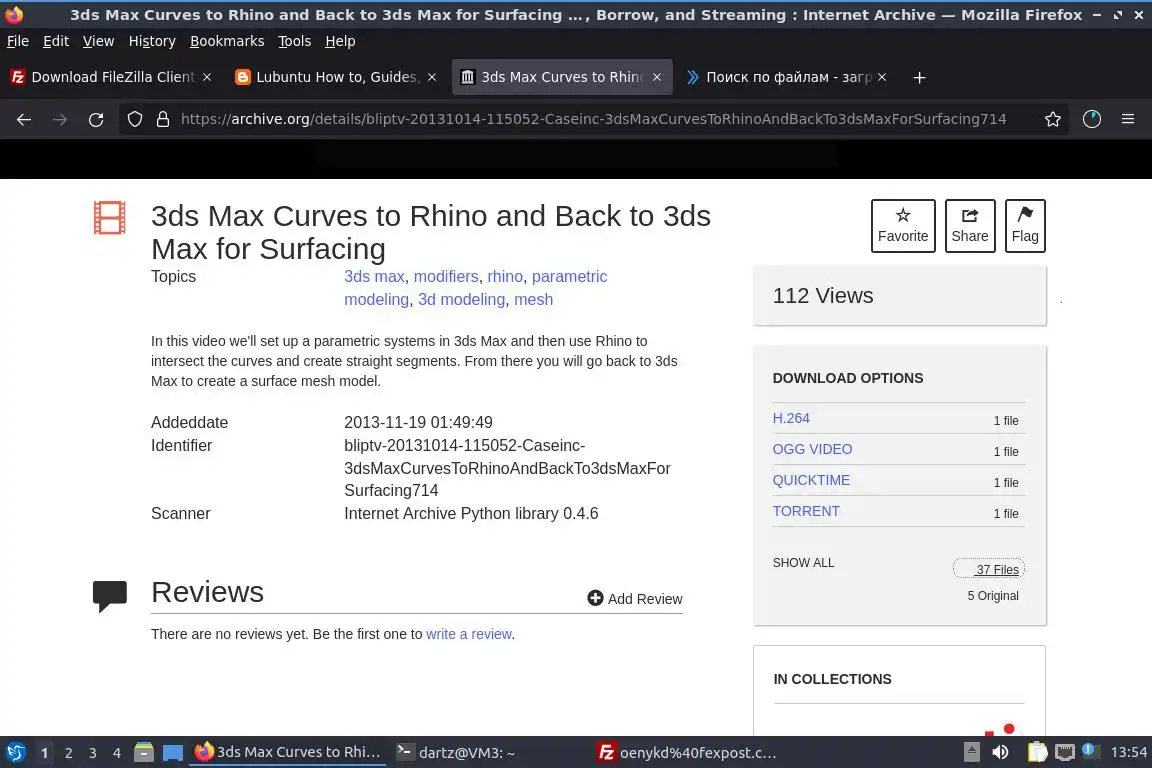Click the Share button

tap(970, 226)
